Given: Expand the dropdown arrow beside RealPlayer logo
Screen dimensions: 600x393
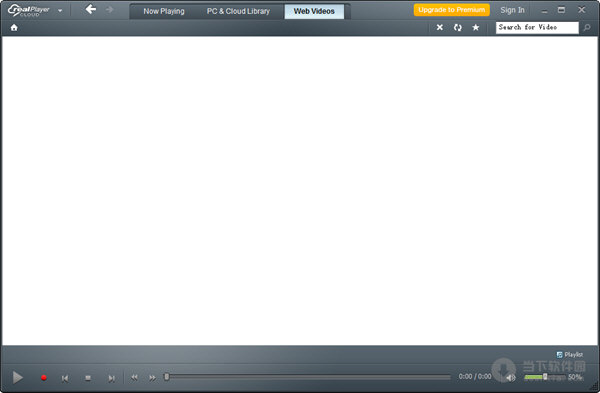Looking at the screenshot, I should coord(60,11).
